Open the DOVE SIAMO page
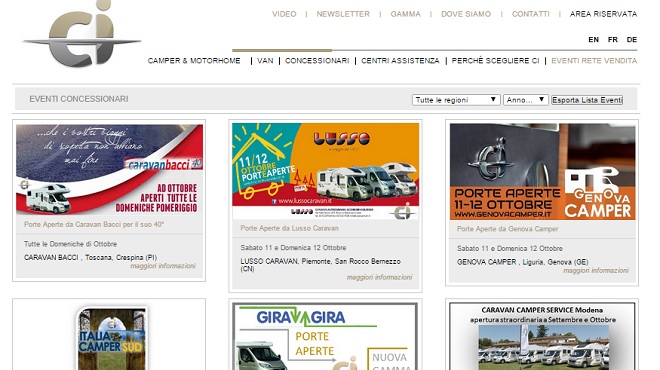Viewport: 660px width, 370px height. 466,14
